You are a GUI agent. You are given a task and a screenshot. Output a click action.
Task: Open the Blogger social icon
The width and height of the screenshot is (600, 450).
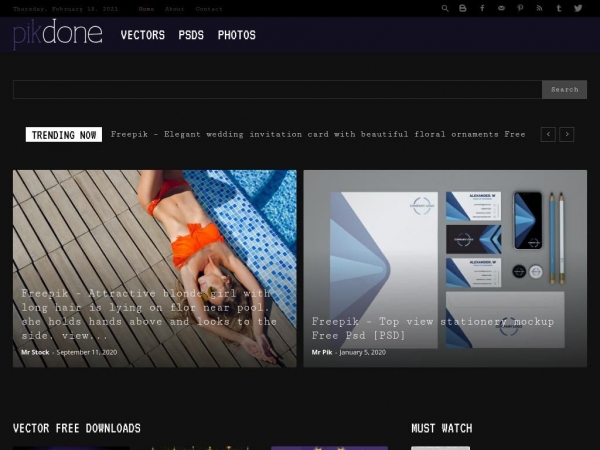[x=463, y=8]
